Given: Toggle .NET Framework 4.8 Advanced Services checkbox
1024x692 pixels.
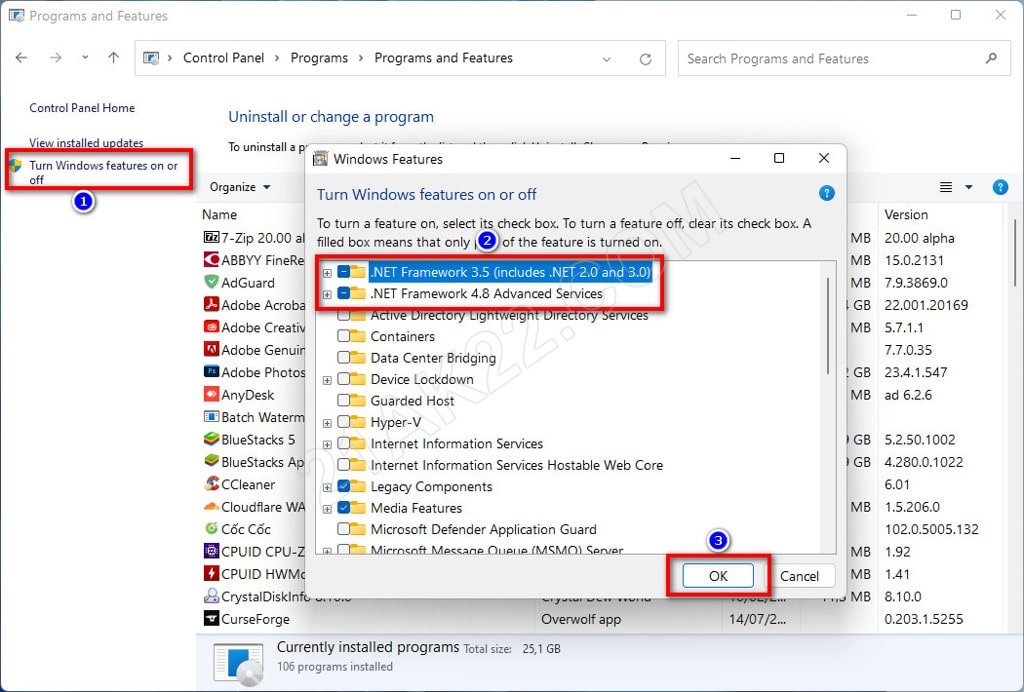Looking at the screenshot, I should click(x=344, y=294).
